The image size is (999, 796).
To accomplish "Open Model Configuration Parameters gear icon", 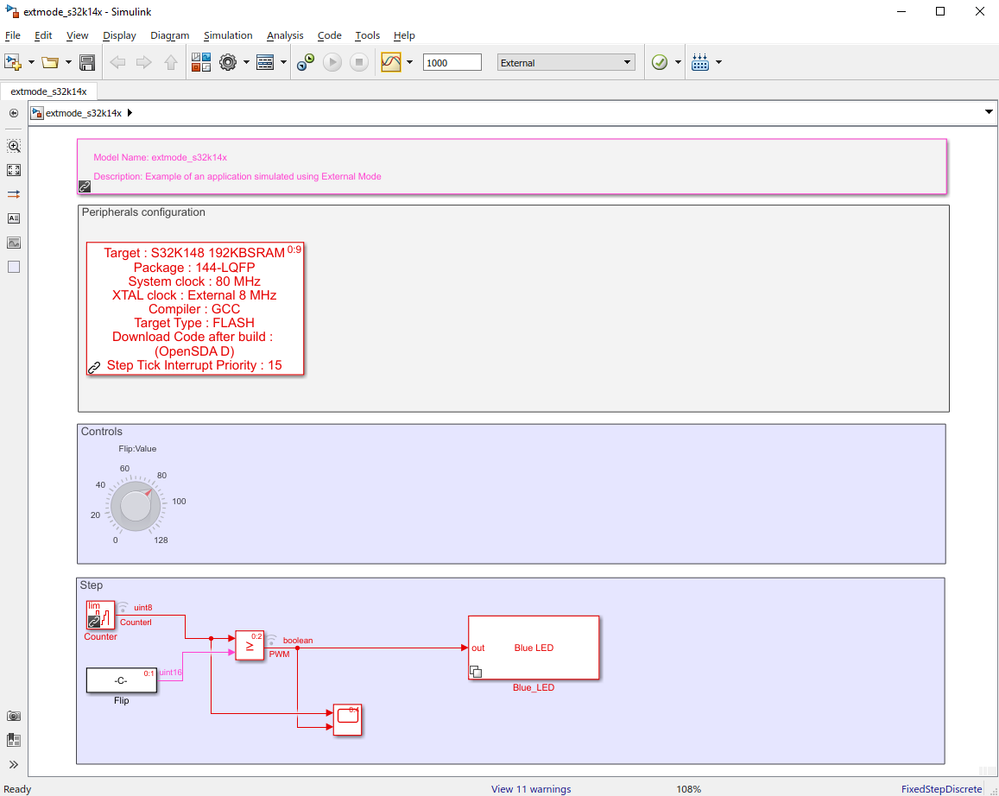I will click(228, 62).
